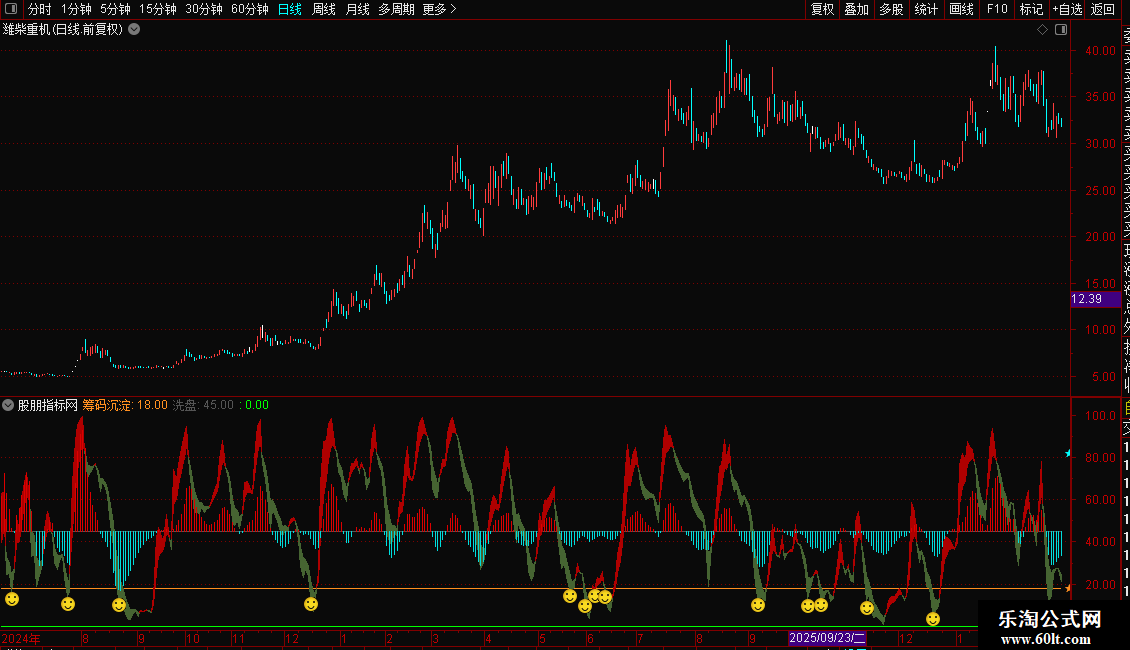
Task: Open the stock title dropdown arrow
Action: click(x=134, y=30)
